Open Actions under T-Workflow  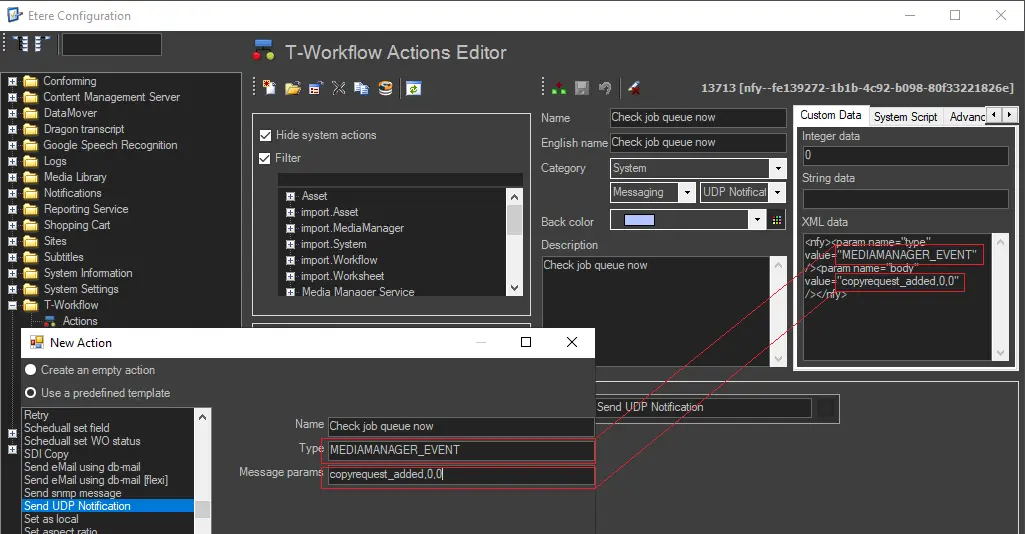[x=80, y=321]
